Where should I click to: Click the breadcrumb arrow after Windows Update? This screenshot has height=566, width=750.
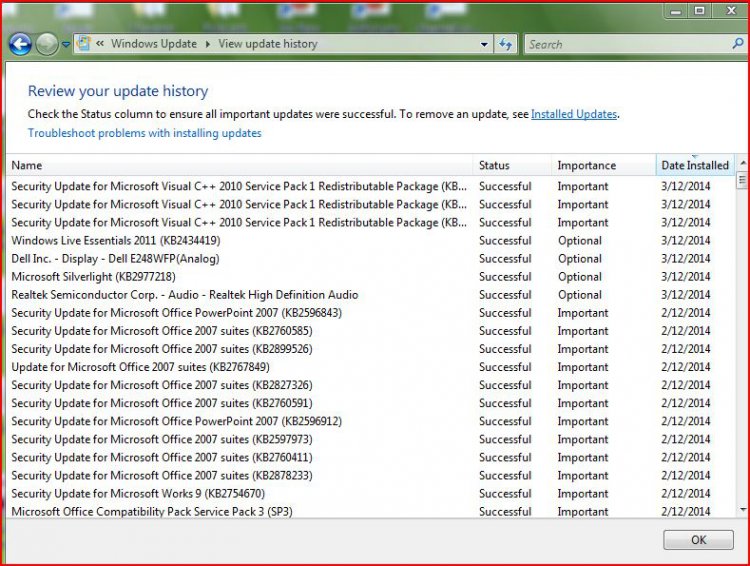pyautogui.click(x=208, y=44)
